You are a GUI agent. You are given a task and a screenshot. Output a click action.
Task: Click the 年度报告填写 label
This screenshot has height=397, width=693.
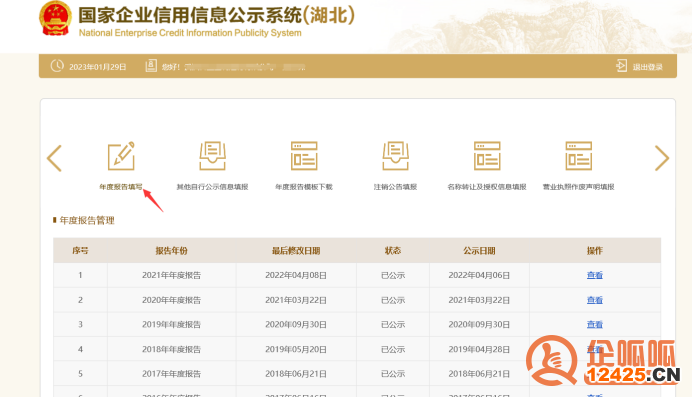pyautogui.click(x=121, y=187)
